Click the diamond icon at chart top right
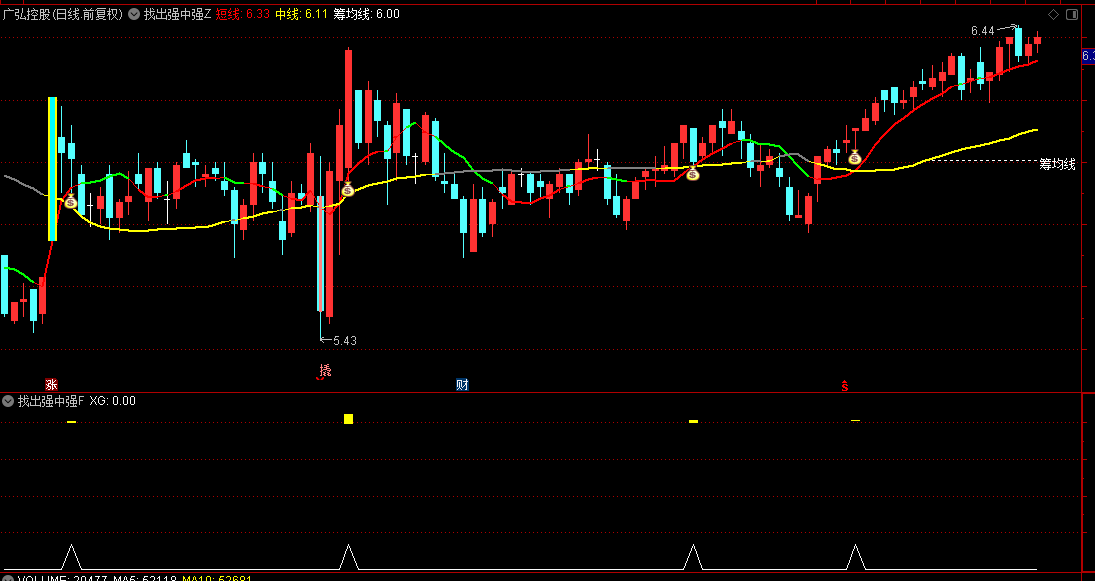This screenshot has height=581, width=1095. [x=1053, y=15]
